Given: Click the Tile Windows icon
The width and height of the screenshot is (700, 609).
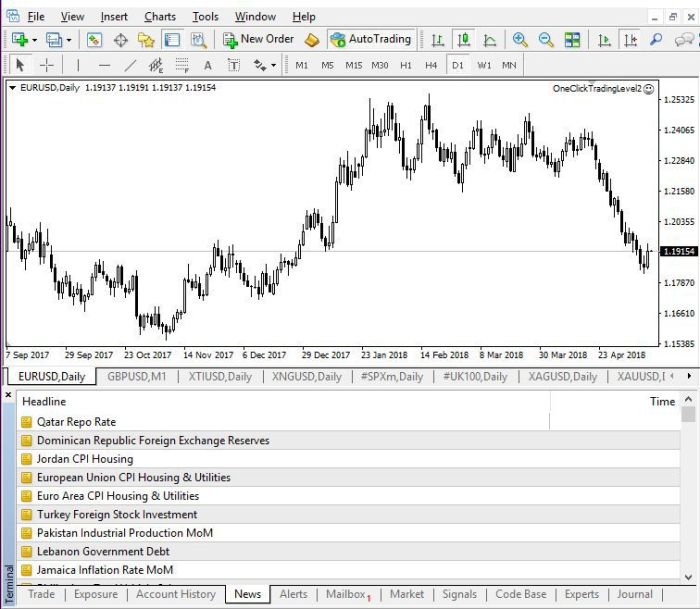Looking at the screenshot, I should click(x=572, y=40).
